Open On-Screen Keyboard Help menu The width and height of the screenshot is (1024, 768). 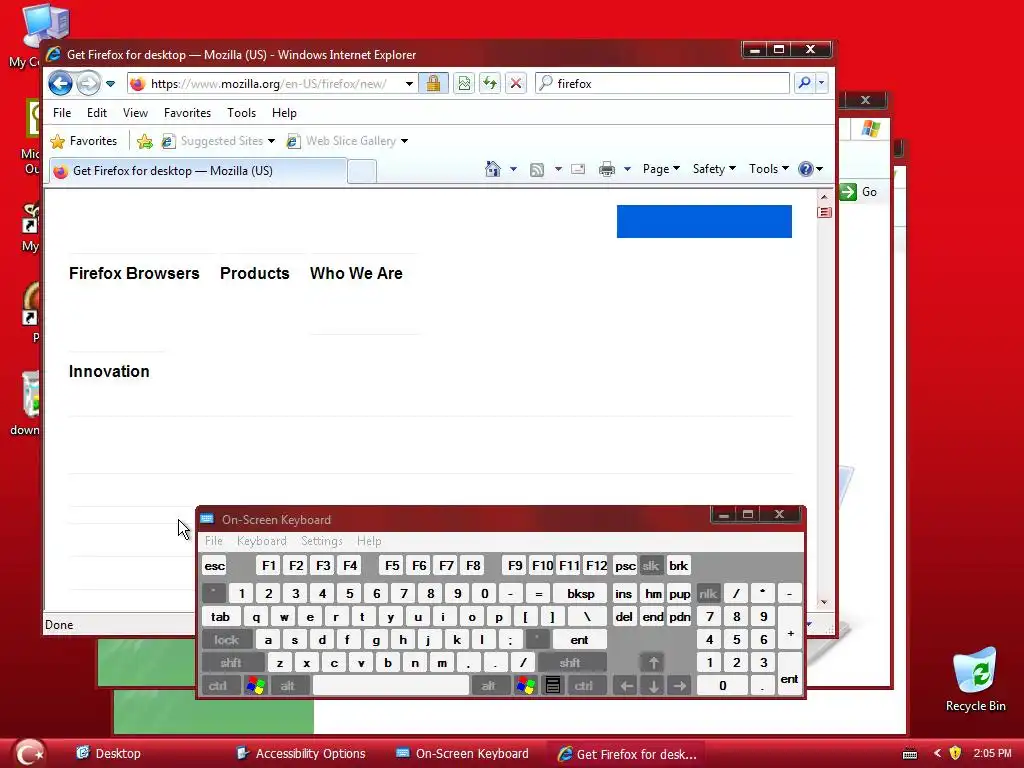(369, 541)
